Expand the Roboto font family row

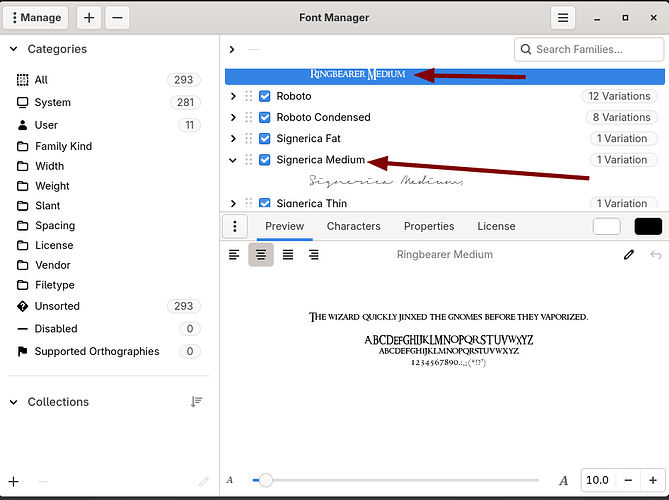coord(233,96)
